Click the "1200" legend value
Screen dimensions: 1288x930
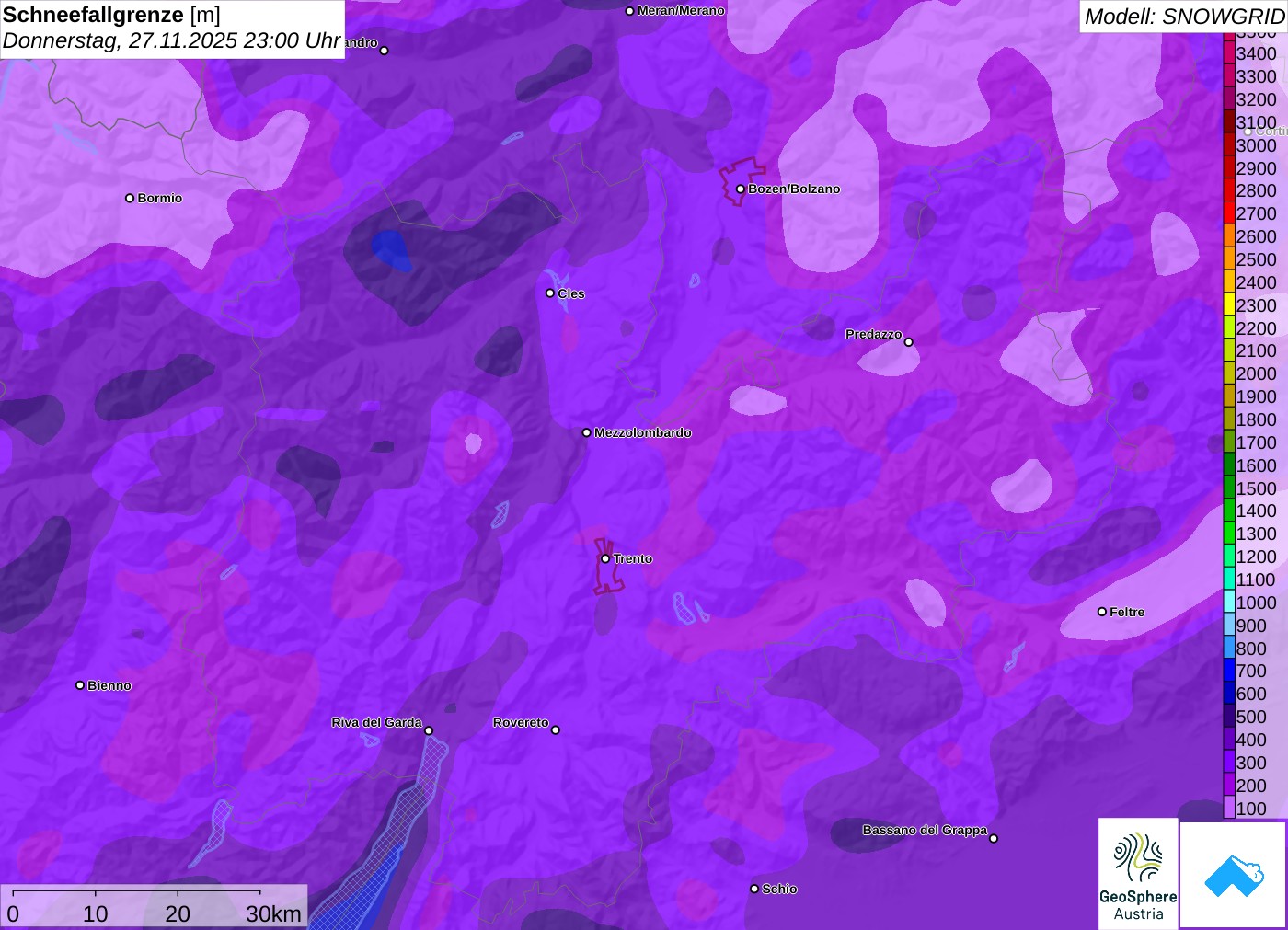(x=1256, y=557)
